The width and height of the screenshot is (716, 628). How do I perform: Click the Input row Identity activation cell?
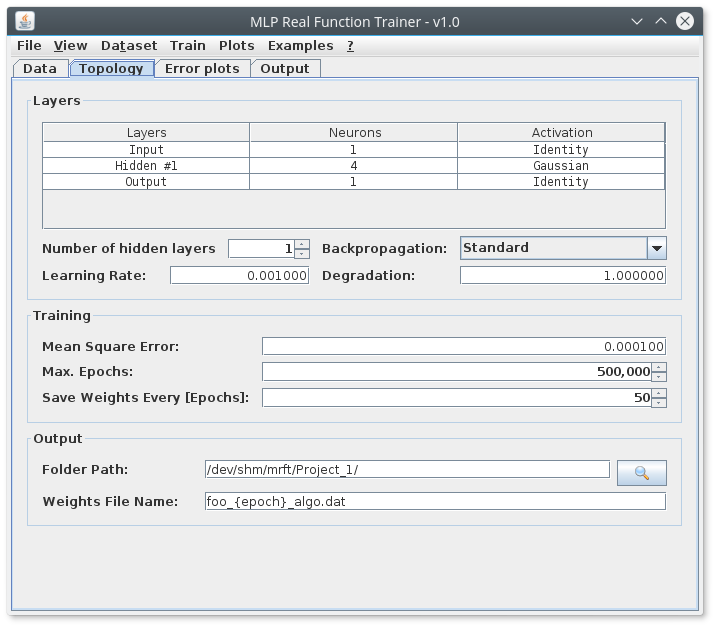point(561,150)
